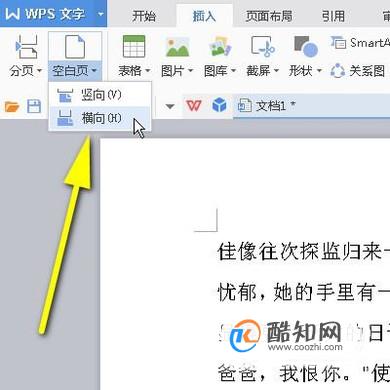This screenshot has height=390, width=390.
Task: Click the open folder icon
Action: [12, 107]
